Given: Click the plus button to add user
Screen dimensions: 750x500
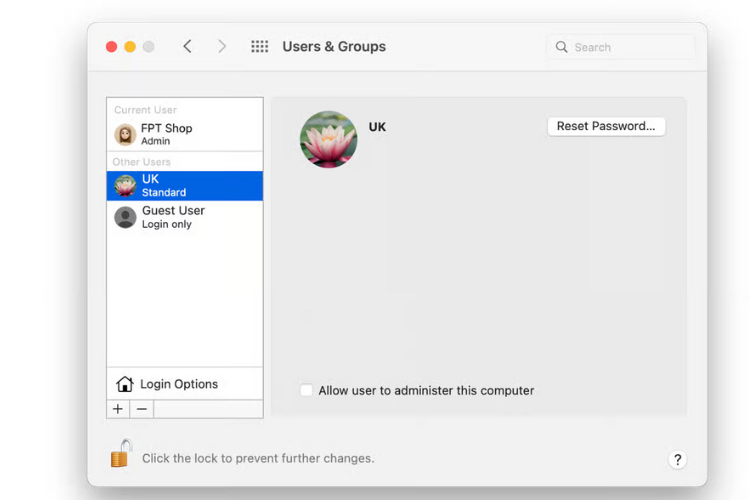Looking at the screenshot, I should [118, 409].
